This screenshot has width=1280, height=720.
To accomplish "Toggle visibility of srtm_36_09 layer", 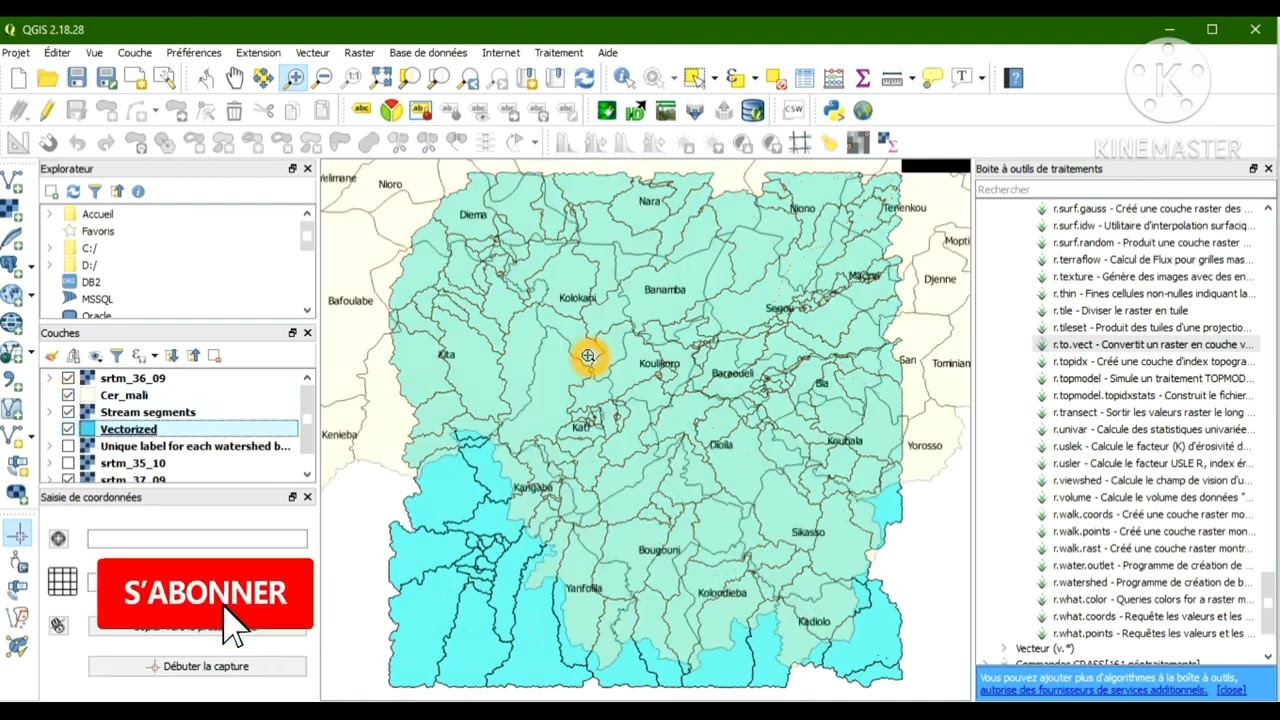I will 68,378.
